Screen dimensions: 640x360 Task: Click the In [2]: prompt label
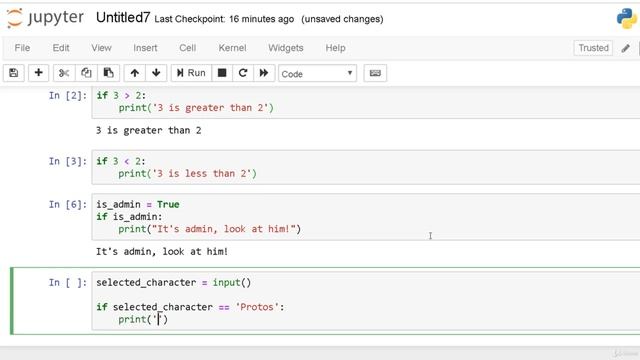pyautogui.click(x=68, y=96)
